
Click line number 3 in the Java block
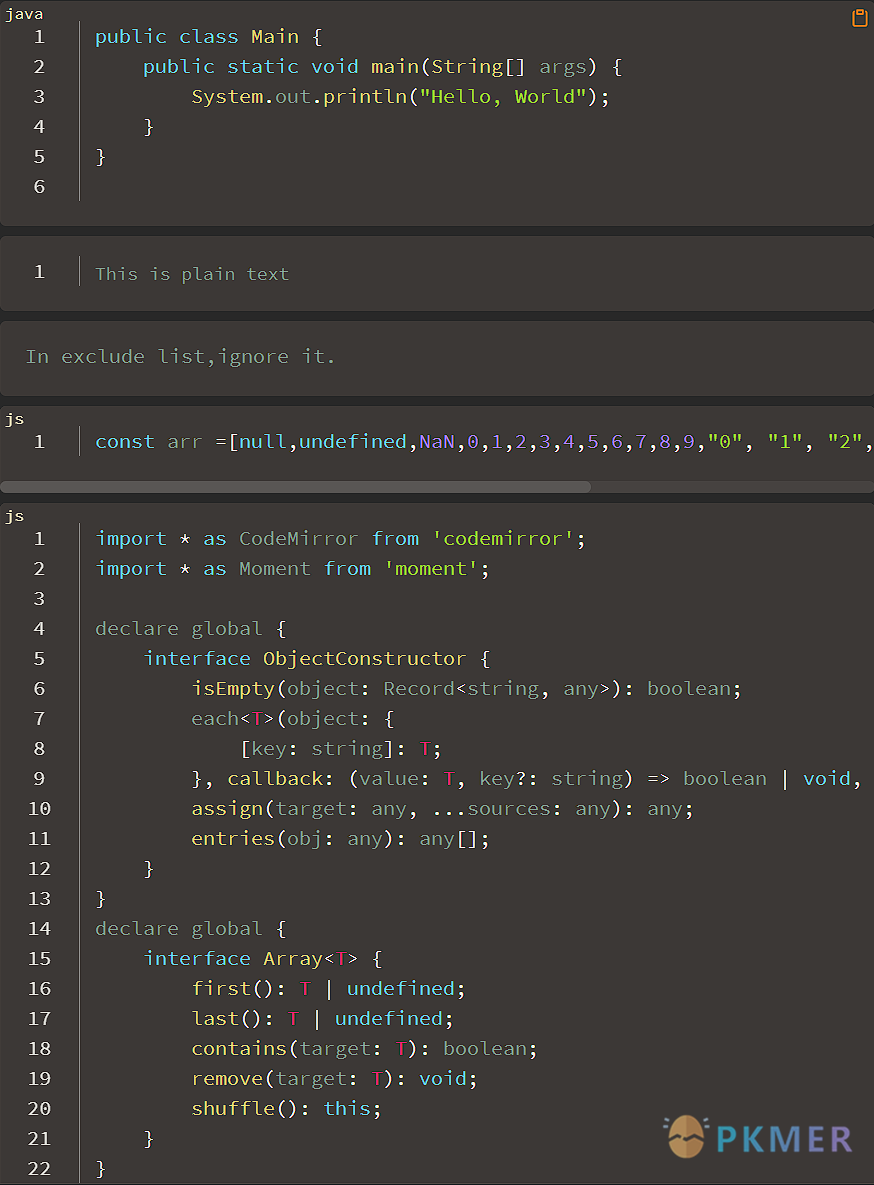39,97
